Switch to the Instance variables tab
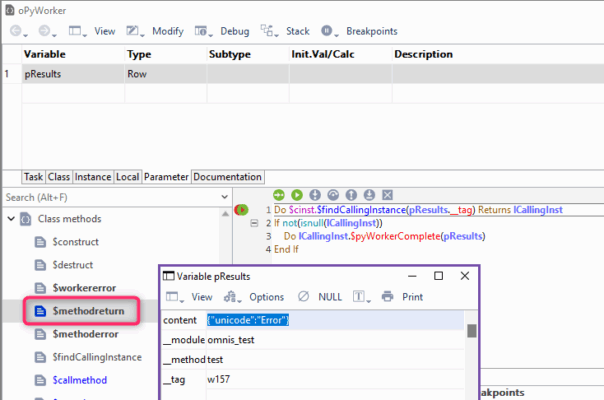Image resolution: width=604 pixels, height=400 pixels. 93,177
